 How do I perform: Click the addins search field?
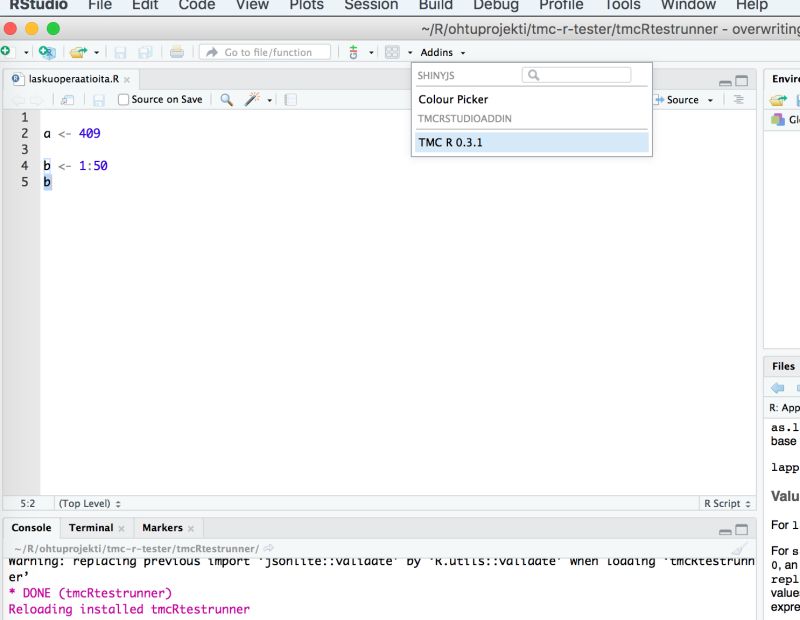point(577,75)
